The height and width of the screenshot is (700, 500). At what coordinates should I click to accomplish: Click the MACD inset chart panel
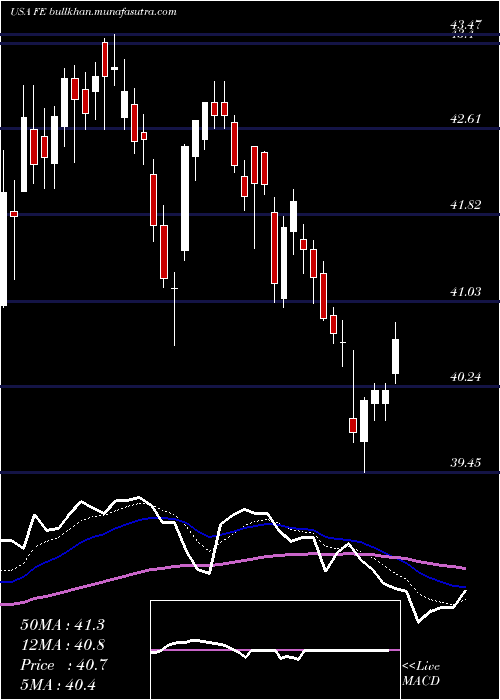(275, 650)
